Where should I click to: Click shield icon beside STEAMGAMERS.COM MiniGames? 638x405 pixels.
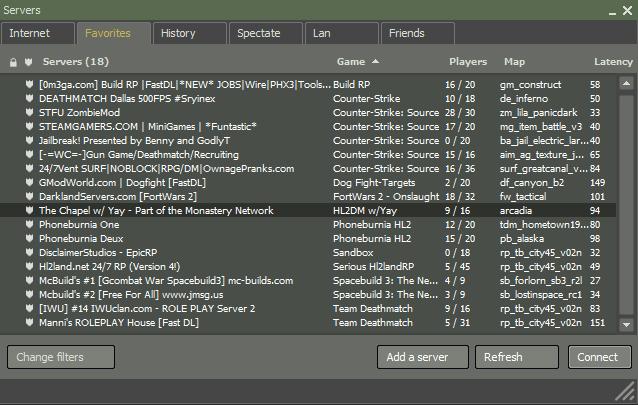(29, 126)
